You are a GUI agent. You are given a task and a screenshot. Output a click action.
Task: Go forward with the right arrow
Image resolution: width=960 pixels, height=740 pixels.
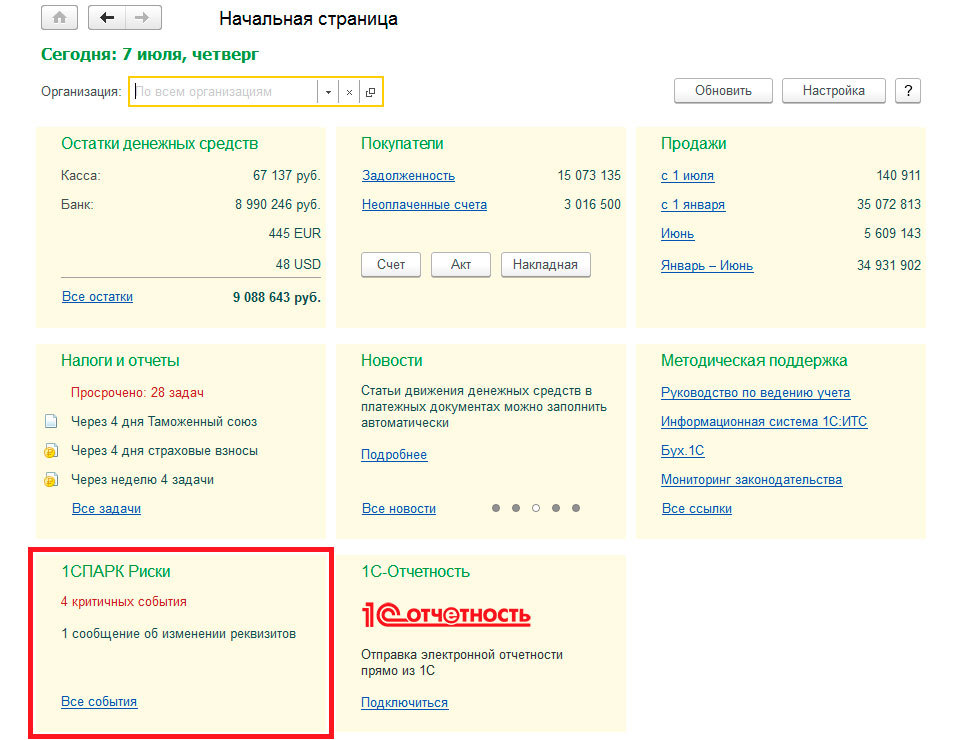click(x=142, y=18)
